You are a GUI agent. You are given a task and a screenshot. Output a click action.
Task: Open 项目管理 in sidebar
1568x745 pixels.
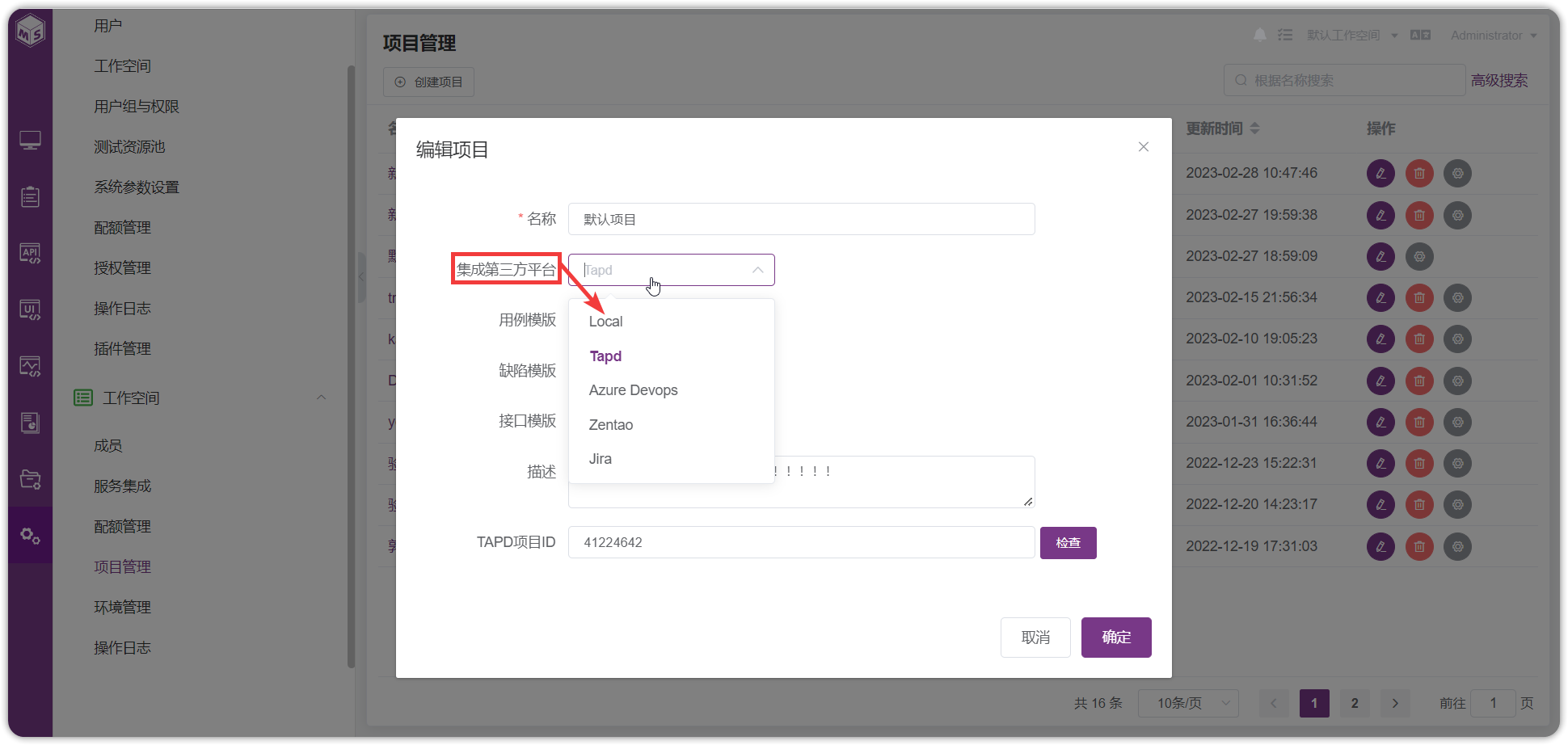point(122,566)
